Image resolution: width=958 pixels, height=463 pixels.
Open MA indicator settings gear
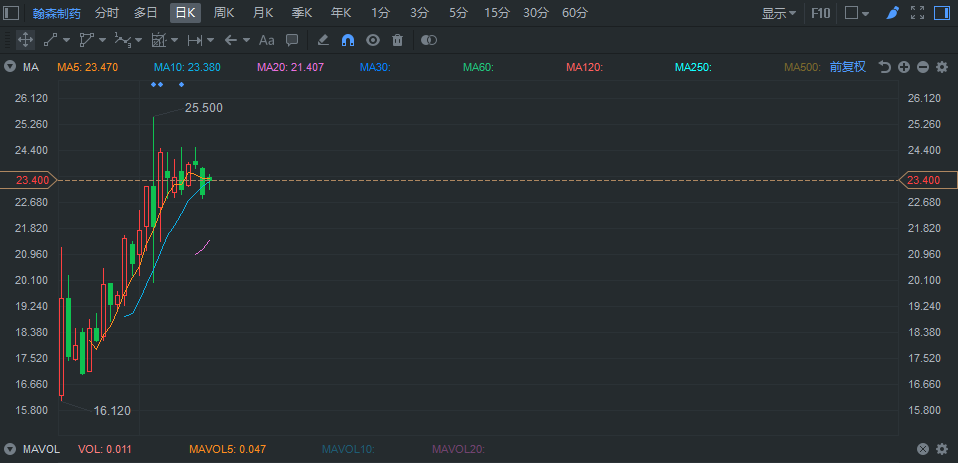coord(942,67)
